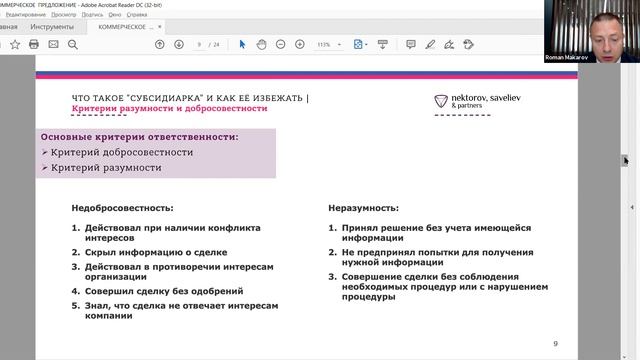The image size is (640, 360).
Task: Click subtitle "Критерии разумности и добросовестности"
Action: (x=169, y=108)
